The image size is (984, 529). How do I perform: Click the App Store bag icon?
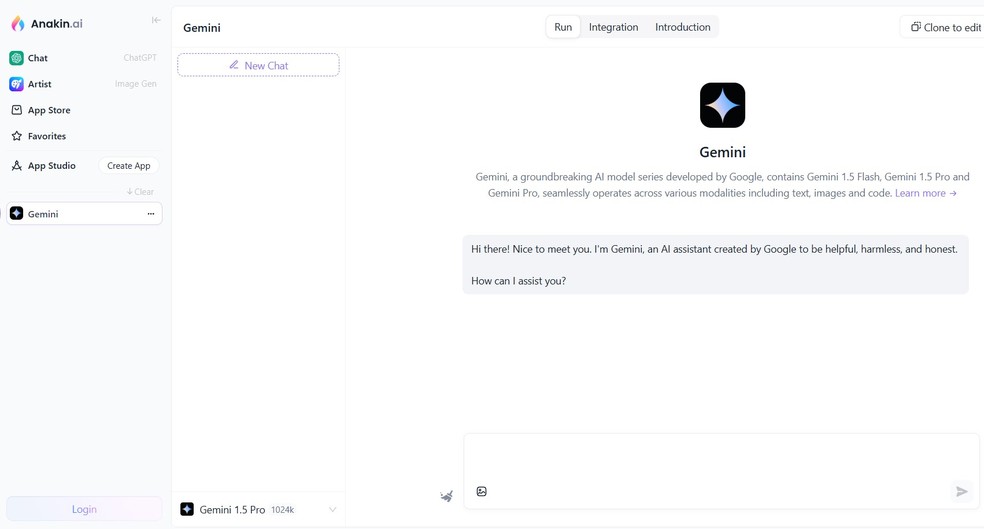(x=17, y=110)
